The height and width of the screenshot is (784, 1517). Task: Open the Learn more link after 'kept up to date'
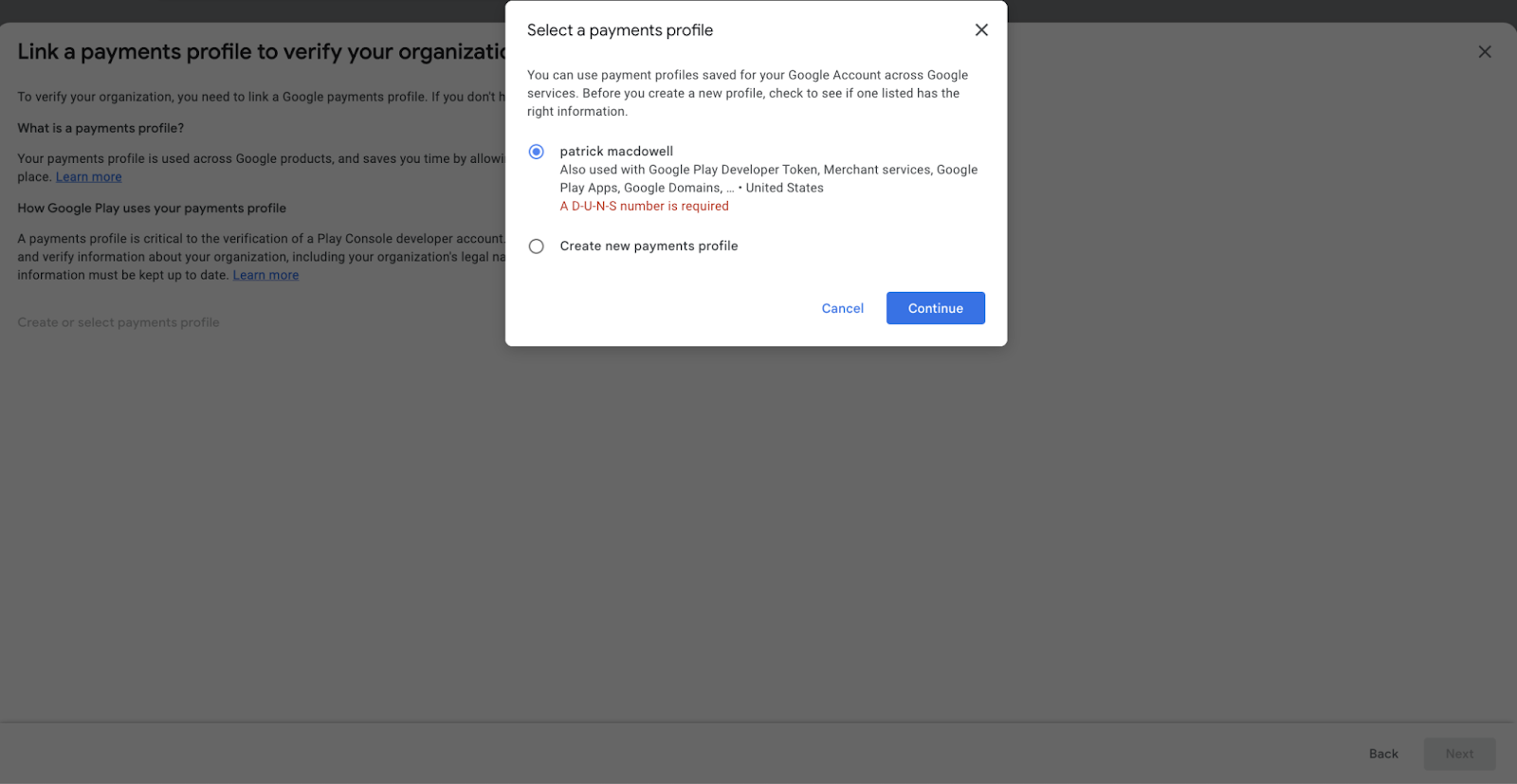266,275
